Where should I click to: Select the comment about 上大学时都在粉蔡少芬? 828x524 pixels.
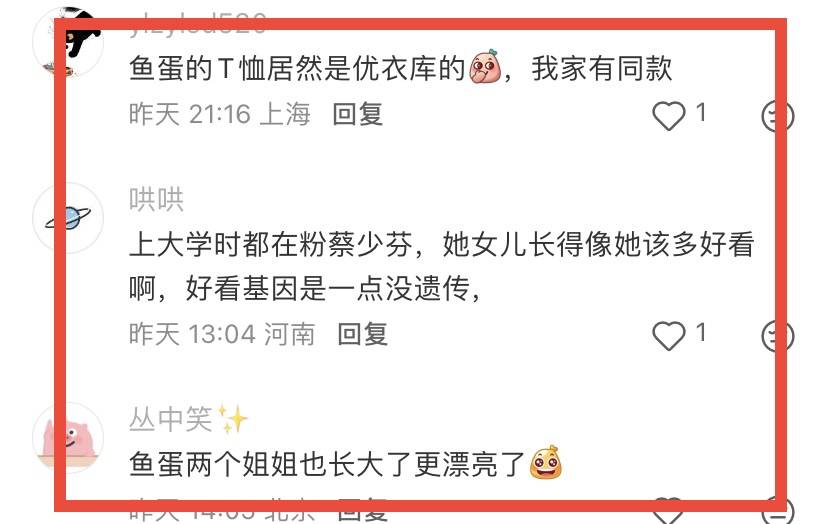click(441, 266)
